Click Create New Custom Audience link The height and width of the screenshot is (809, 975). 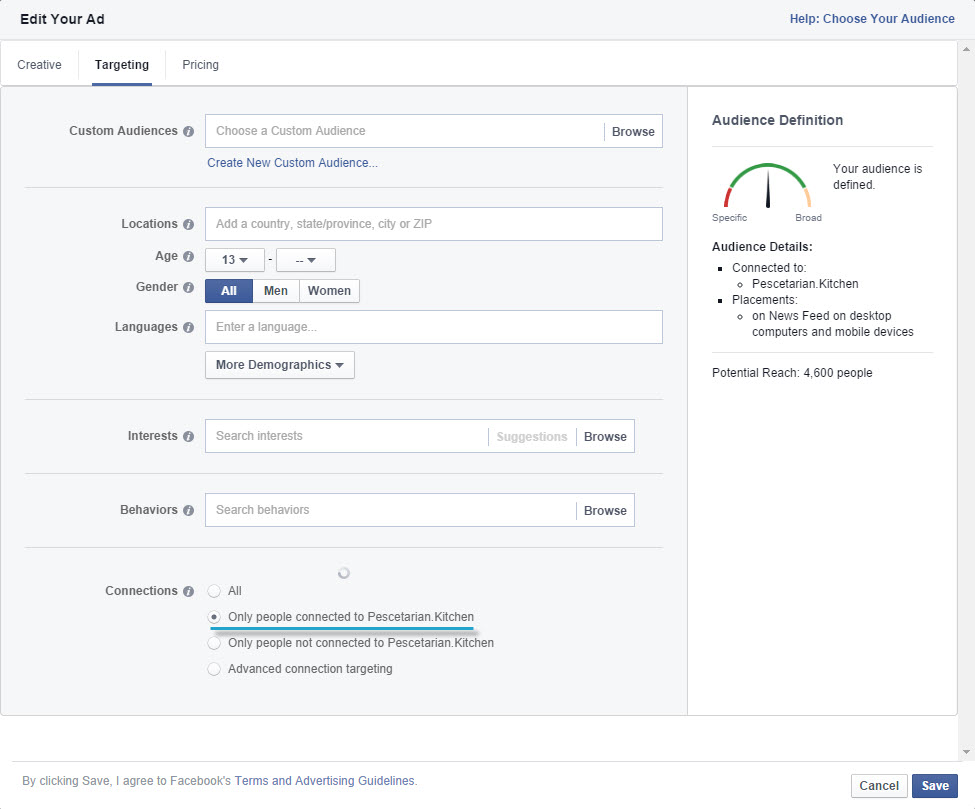pos(292,163)
